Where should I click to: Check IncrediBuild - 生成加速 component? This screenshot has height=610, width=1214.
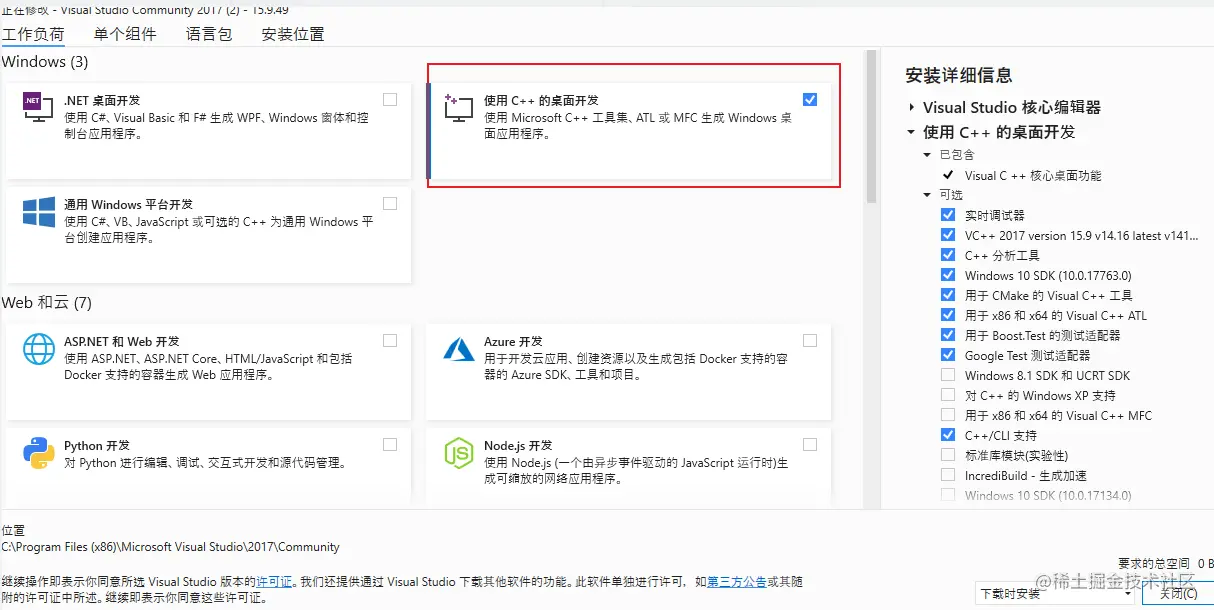(x=948, y=475)
